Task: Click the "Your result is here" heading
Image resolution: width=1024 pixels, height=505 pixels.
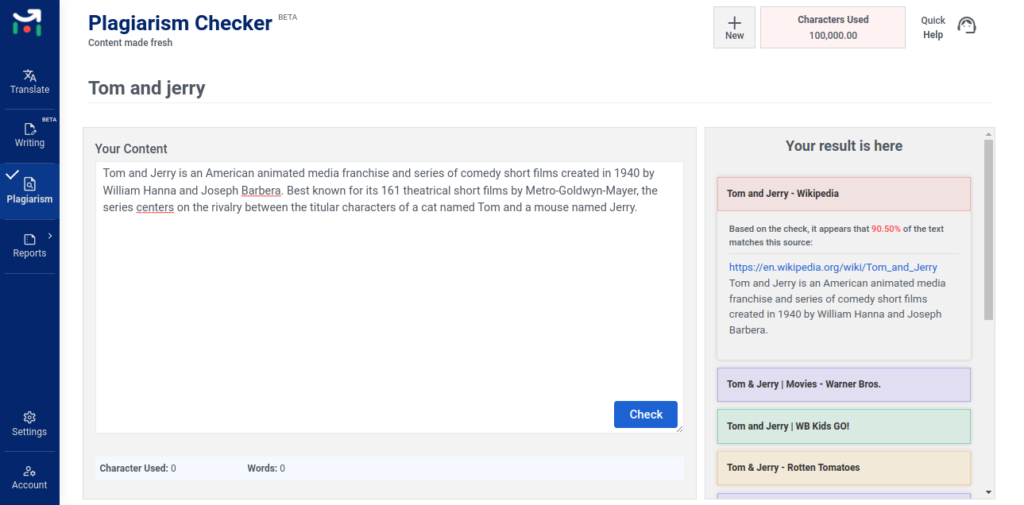Action: point(844,146)
